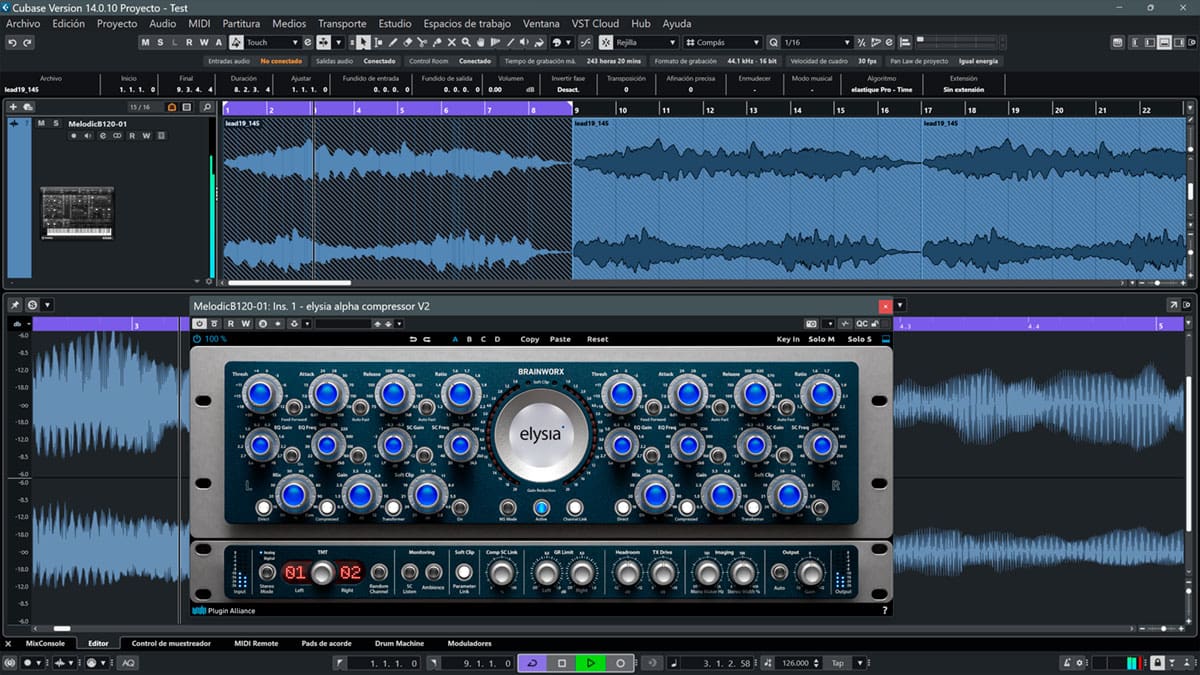Click the plugin Paste button
The width and height of the screenshot is (1200, 675).
point(560,339)
